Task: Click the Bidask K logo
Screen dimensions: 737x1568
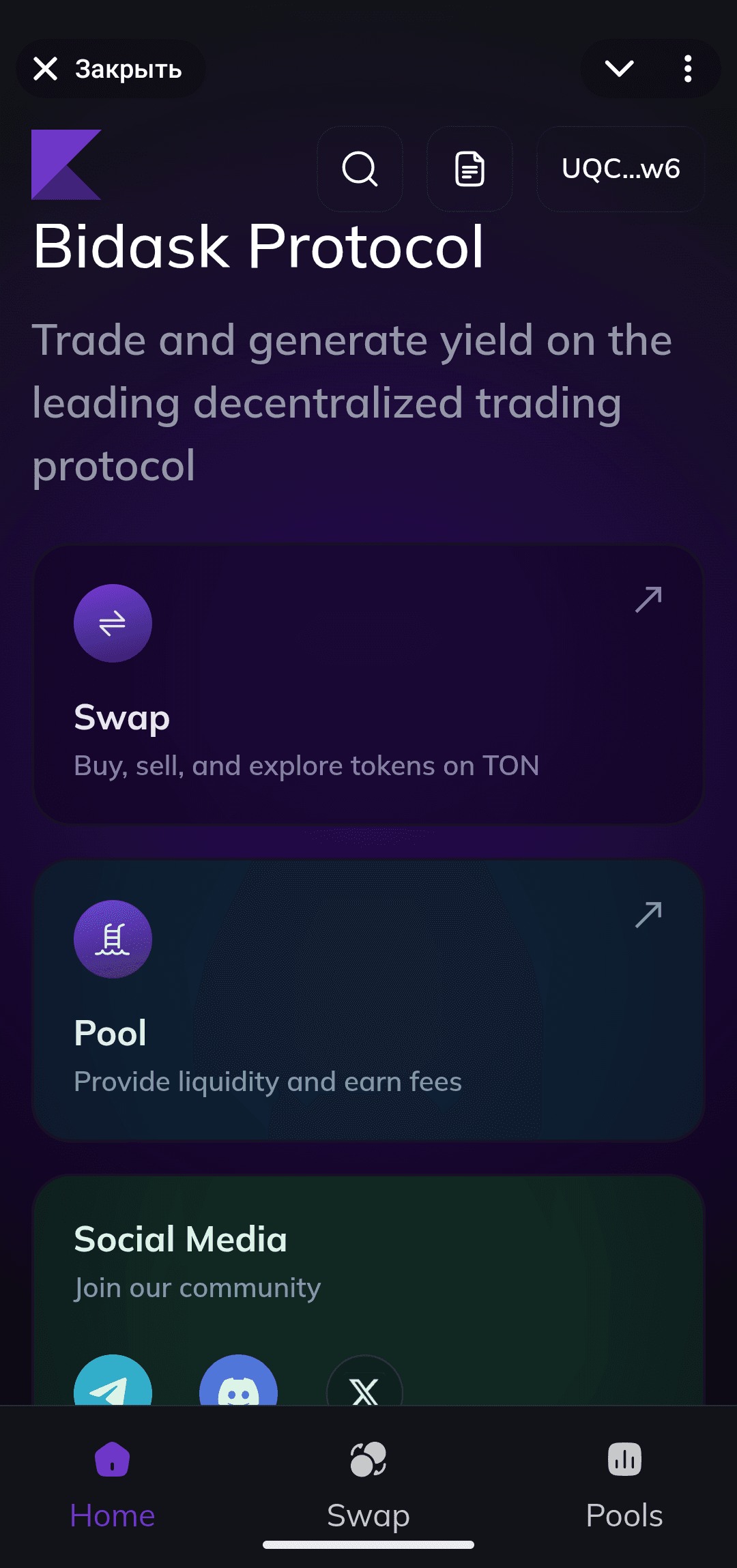Action: coord(66,164)
